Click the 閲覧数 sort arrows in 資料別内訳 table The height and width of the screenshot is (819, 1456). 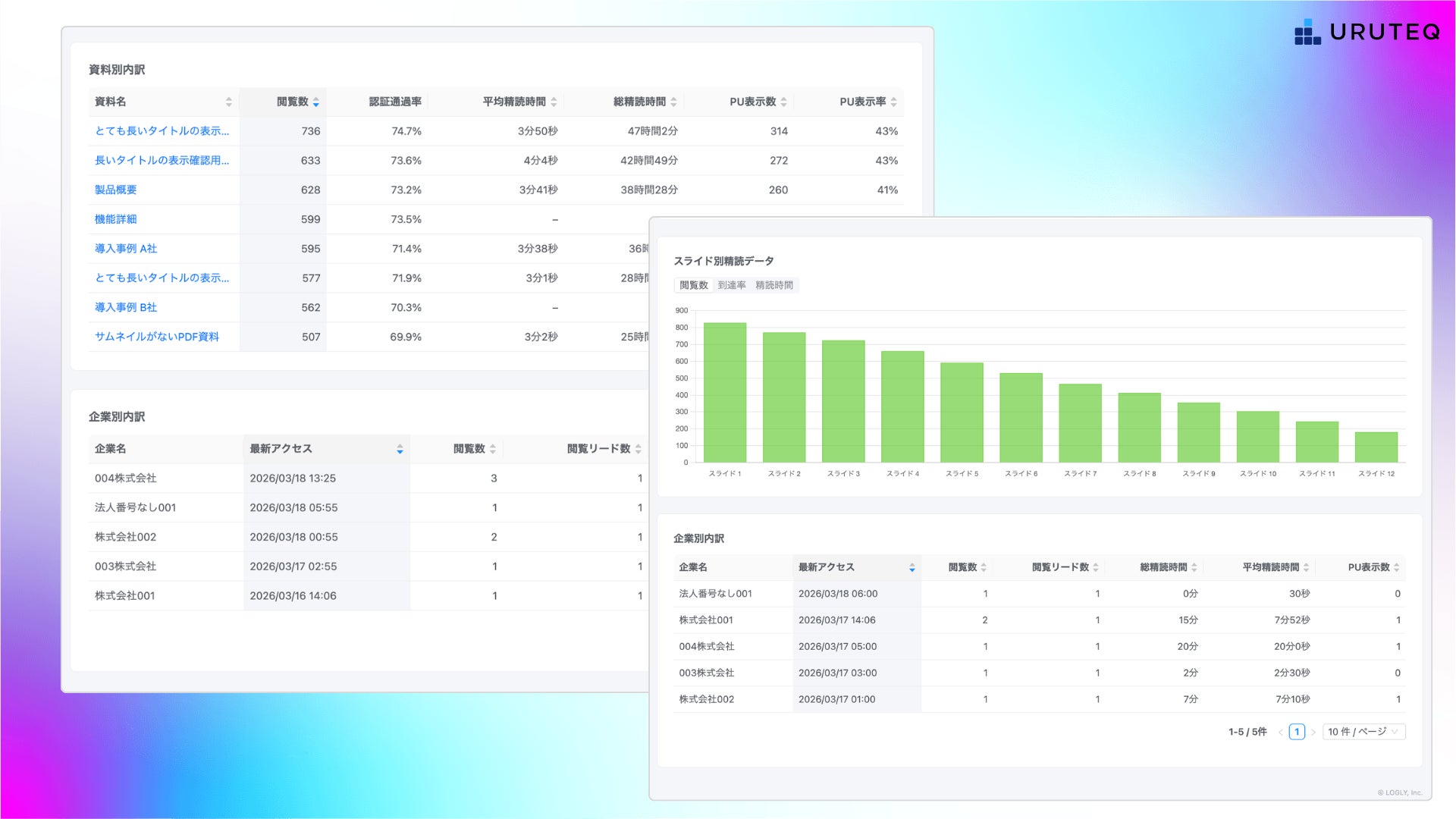[x=315, y=102]
